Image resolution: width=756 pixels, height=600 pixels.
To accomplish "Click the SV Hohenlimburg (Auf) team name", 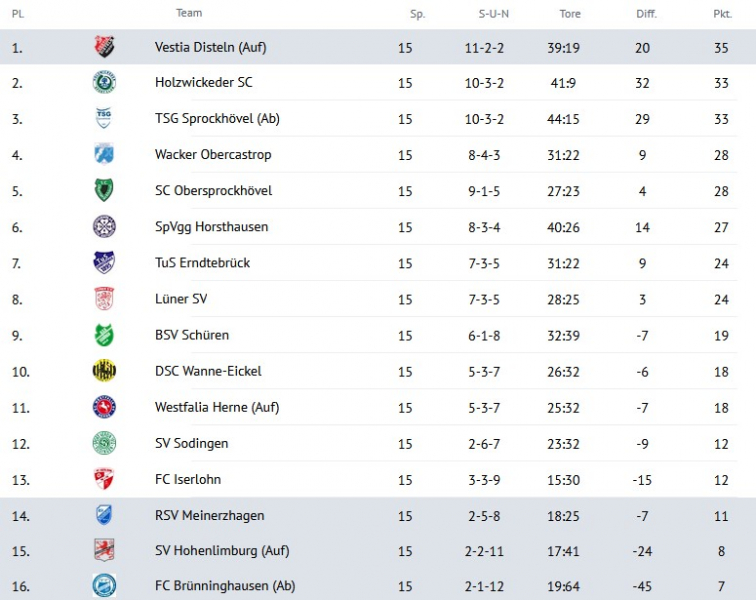I will point(221,550).
